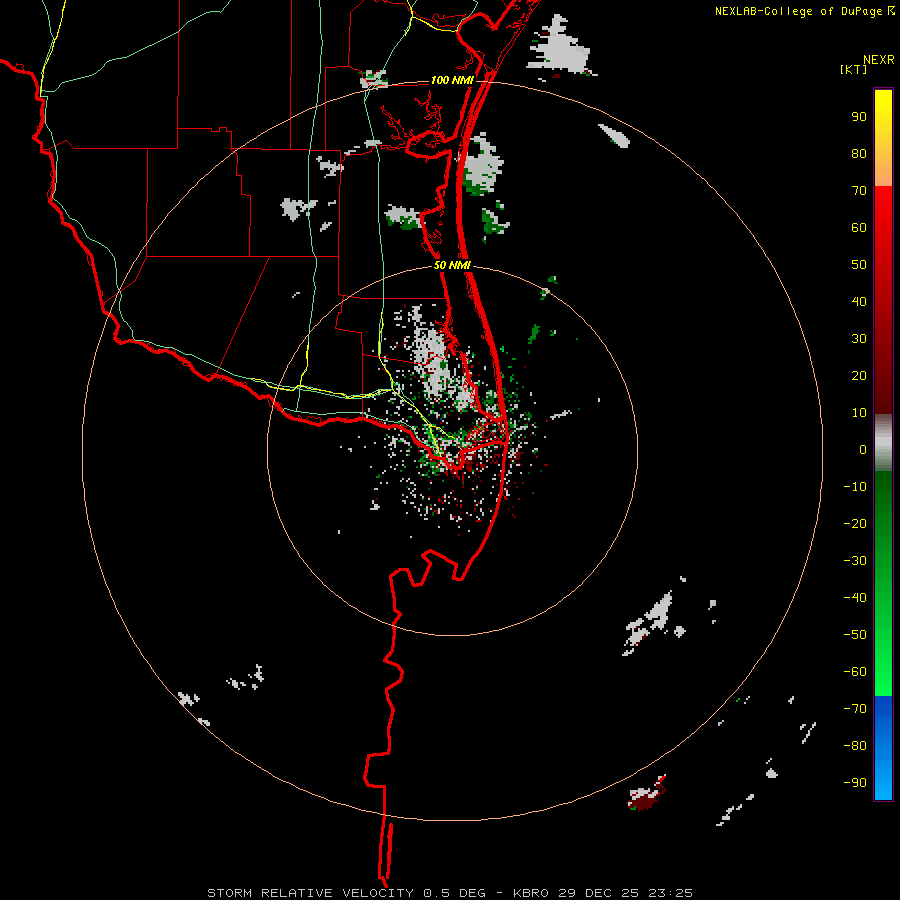Click the -10 scale value
900x900 pixels.
tap(855, 487)
